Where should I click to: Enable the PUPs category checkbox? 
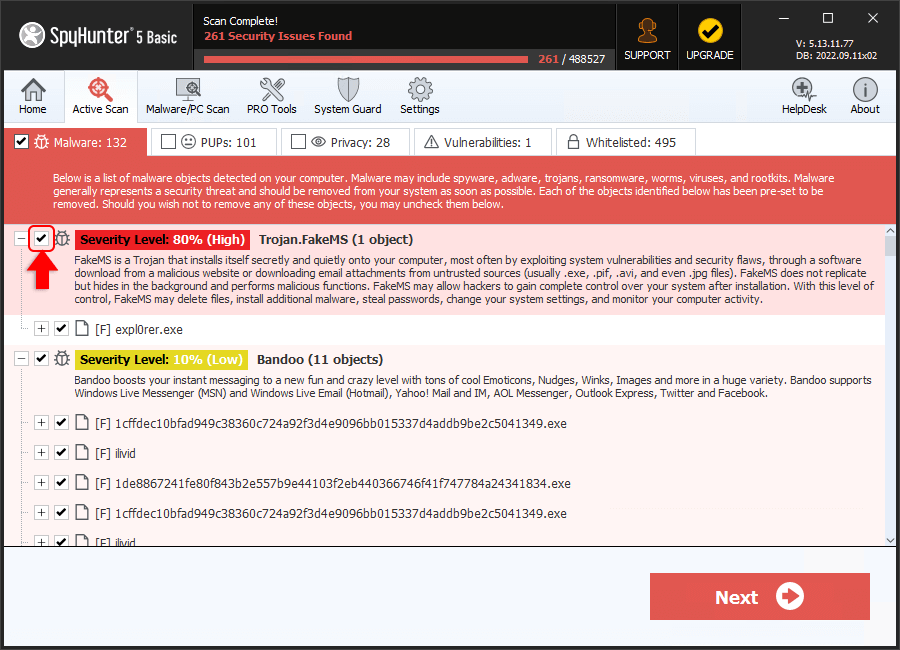point(168,142)
